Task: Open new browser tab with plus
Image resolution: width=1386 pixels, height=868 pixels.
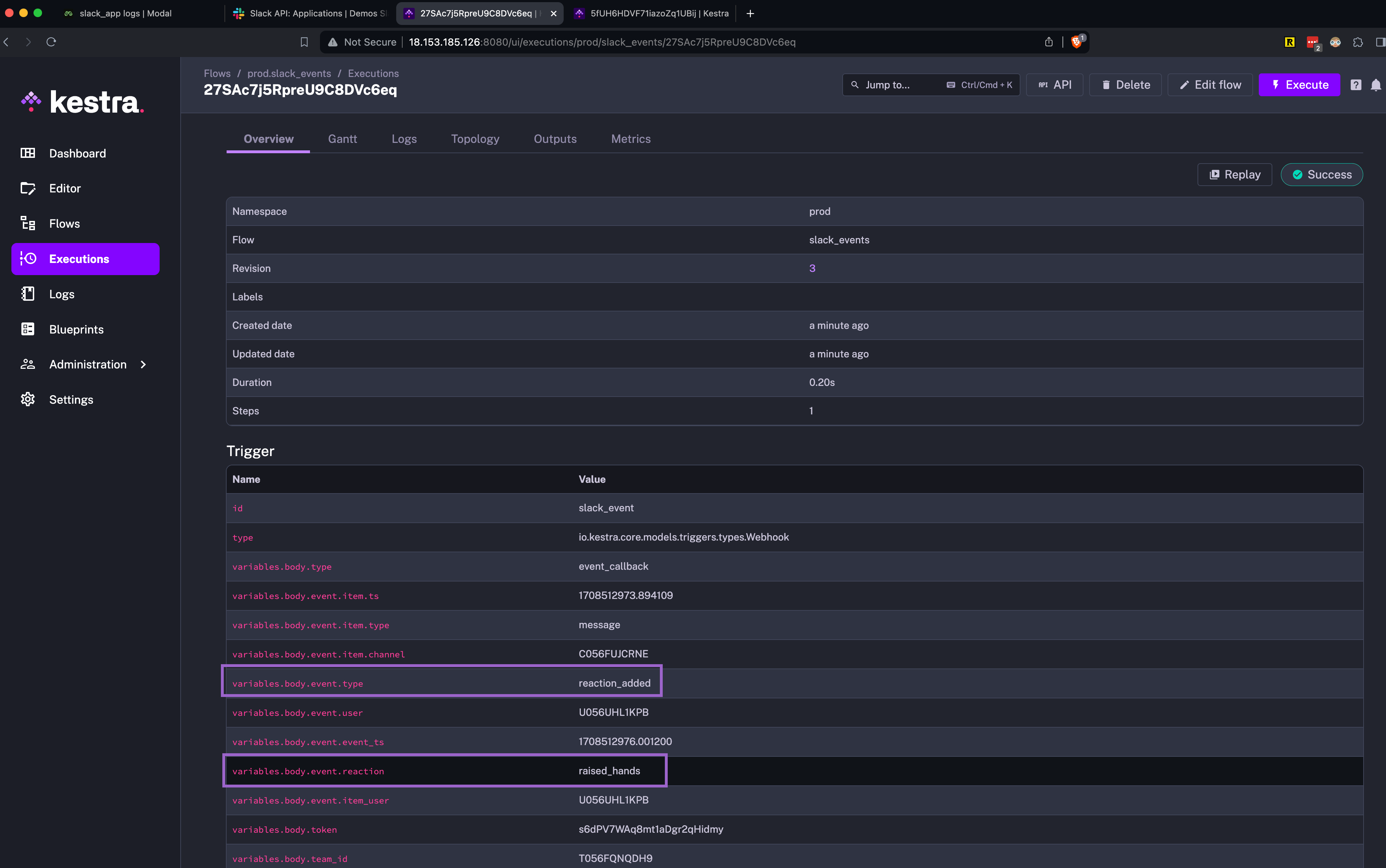Action: [x=750, y=13]
